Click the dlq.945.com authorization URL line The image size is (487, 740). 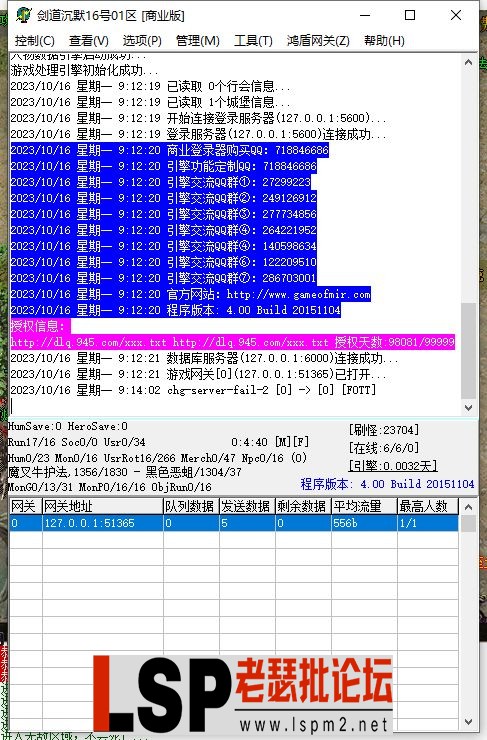pos(233,342)
